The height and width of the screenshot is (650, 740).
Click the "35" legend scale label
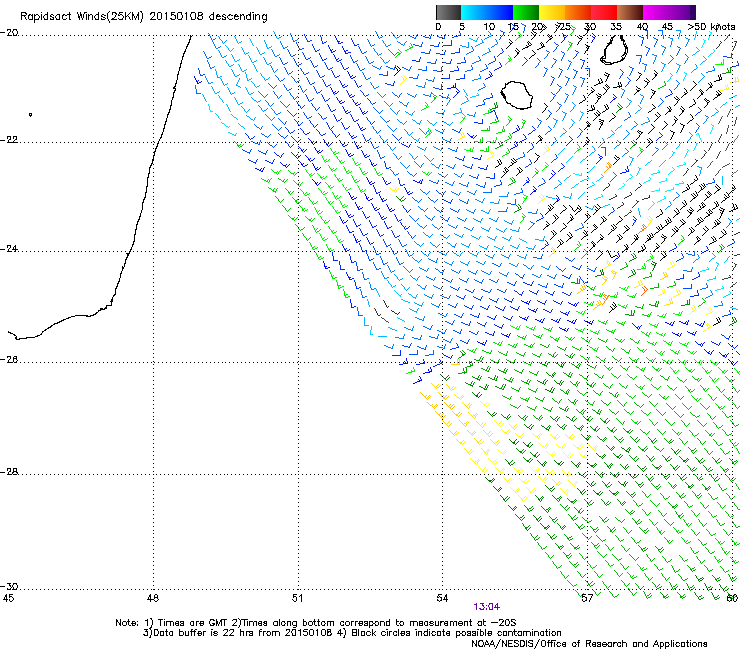pyautogui.click(x=616, y=27)
